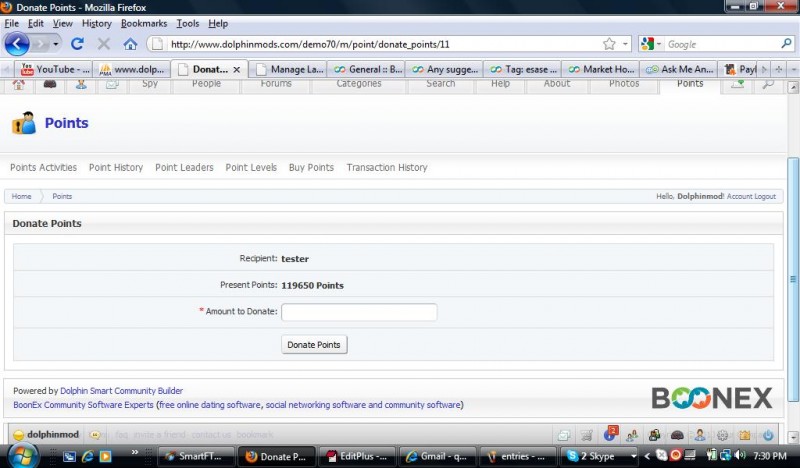
Task: Click the browser back arrow button
Action: click(17, 44)
